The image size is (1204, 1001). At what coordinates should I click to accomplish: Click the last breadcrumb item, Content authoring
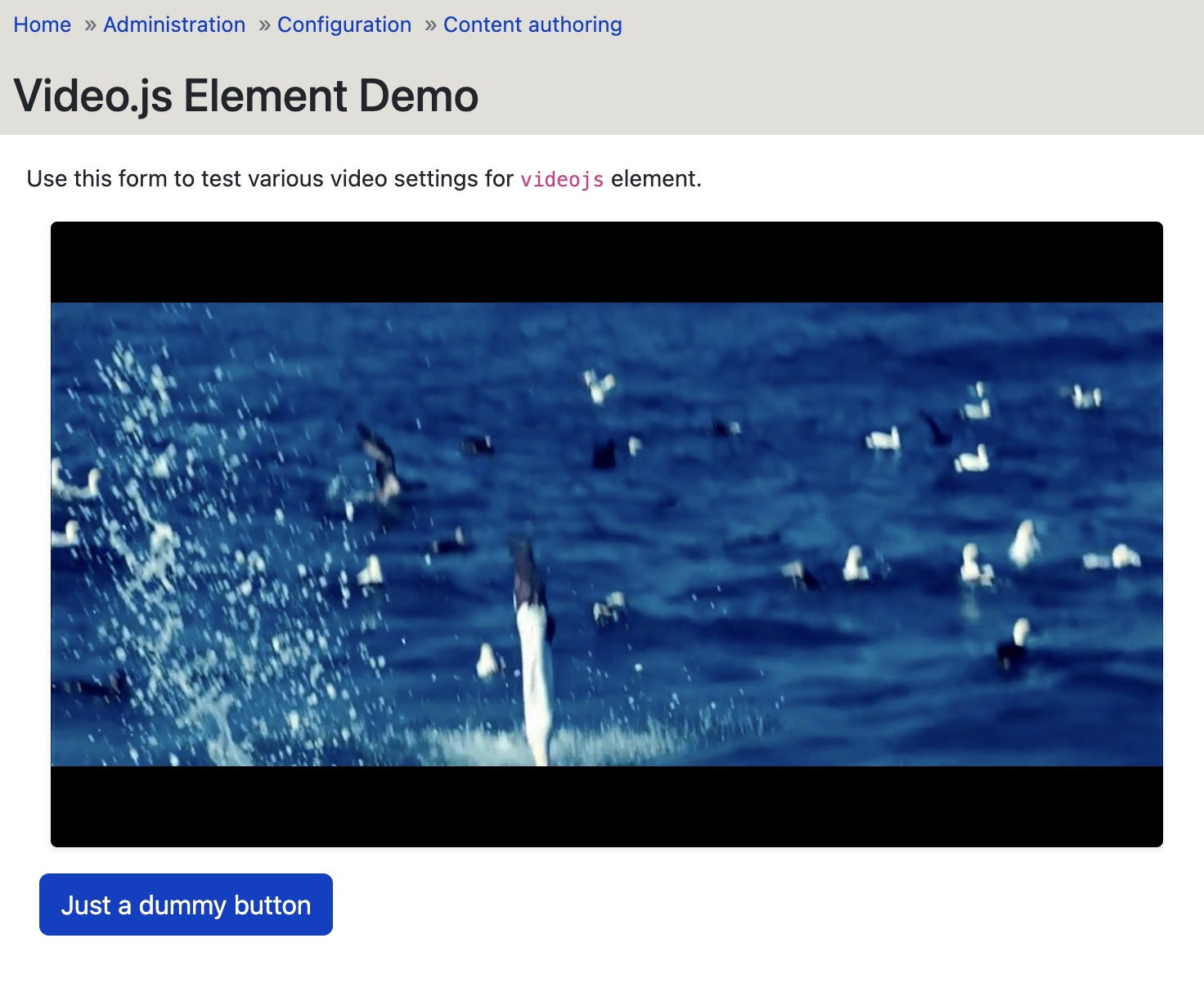531,25
